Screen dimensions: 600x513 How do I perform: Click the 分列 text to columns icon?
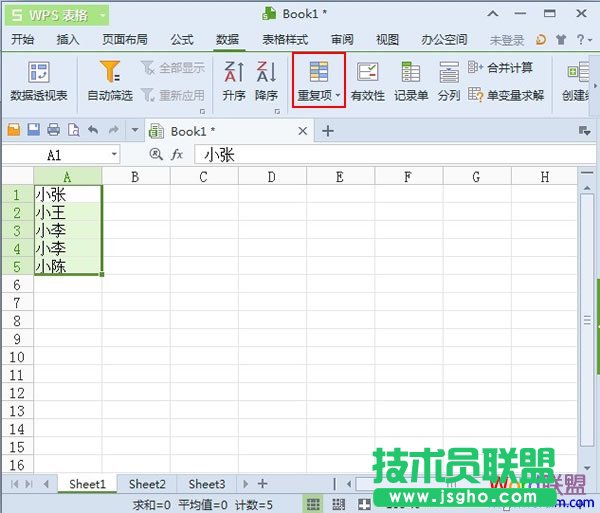tap(449, 81)
